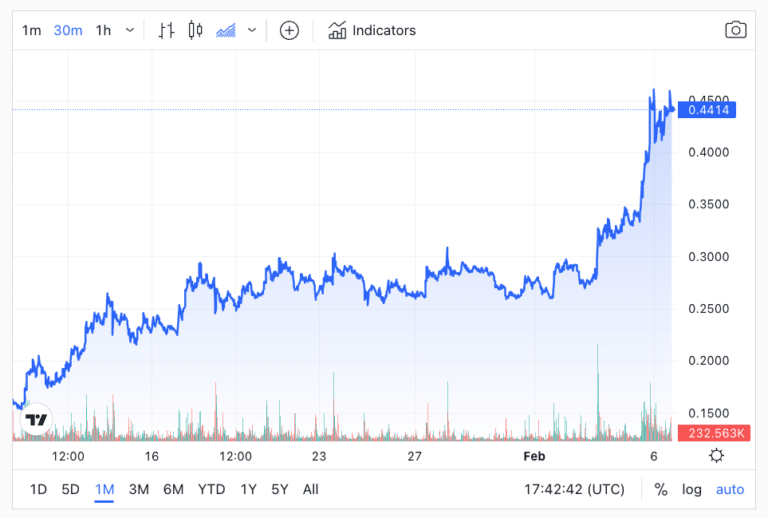Screen dimensions: 768x518
Task: Toggle percent scale mode
Action: click(661, 489)
